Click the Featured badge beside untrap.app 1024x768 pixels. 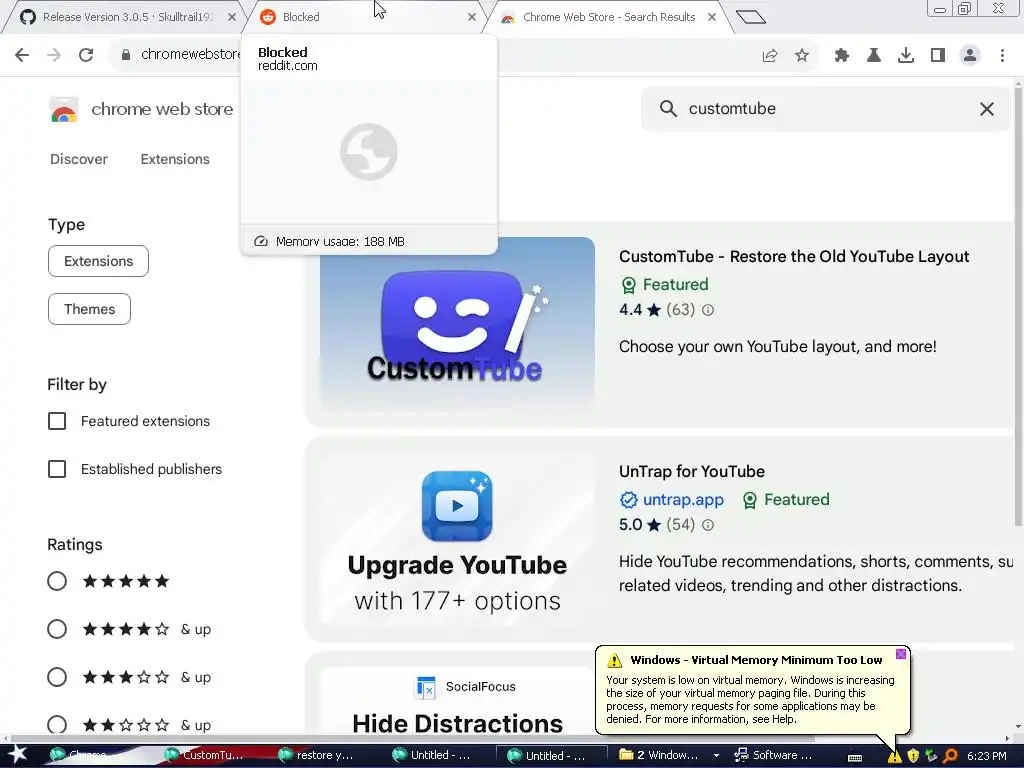[x=786, y=500]
